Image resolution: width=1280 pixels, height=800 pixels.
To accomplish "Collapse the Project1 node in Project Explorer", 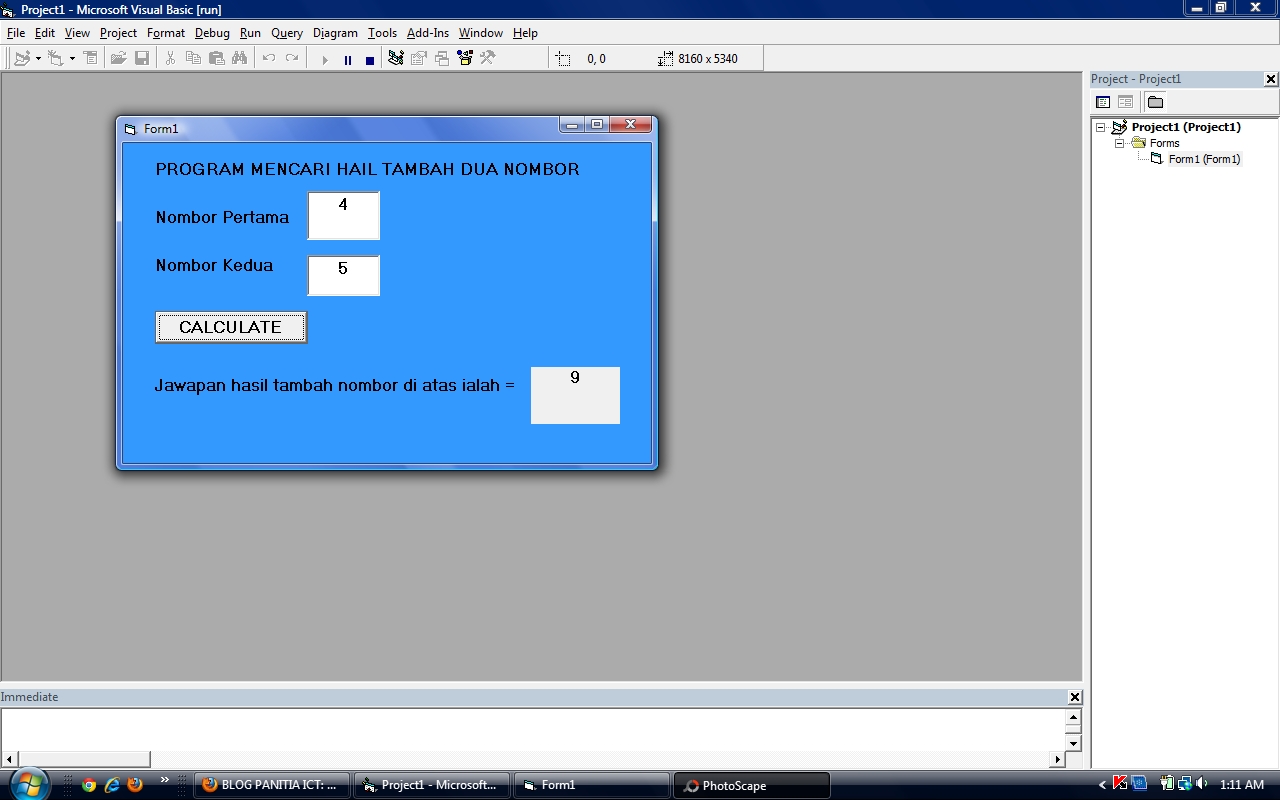I will tap(1100, 127).
